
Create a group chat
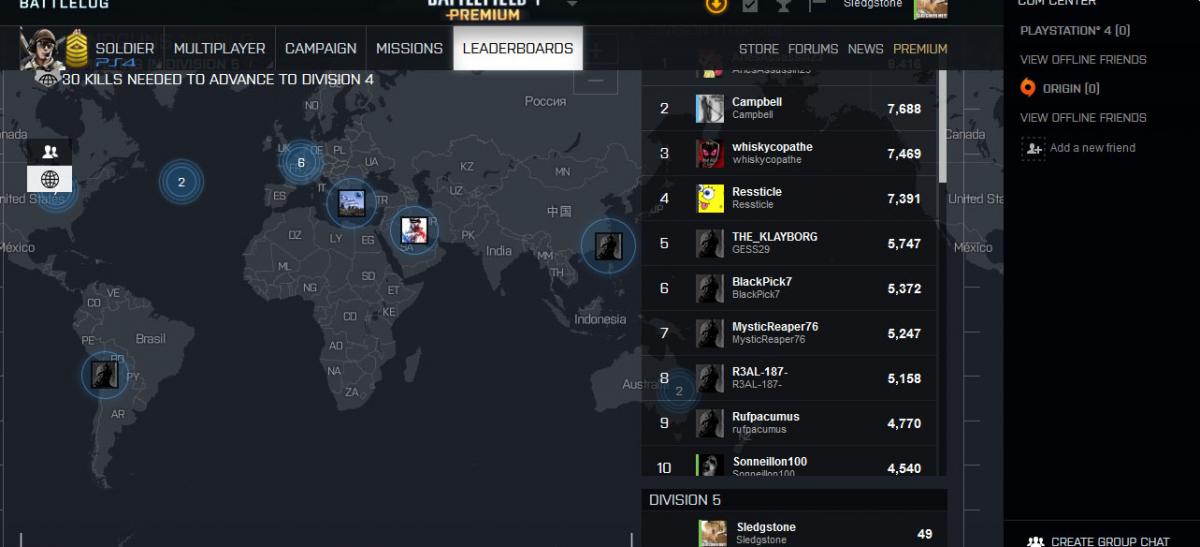pos(1099,541)
